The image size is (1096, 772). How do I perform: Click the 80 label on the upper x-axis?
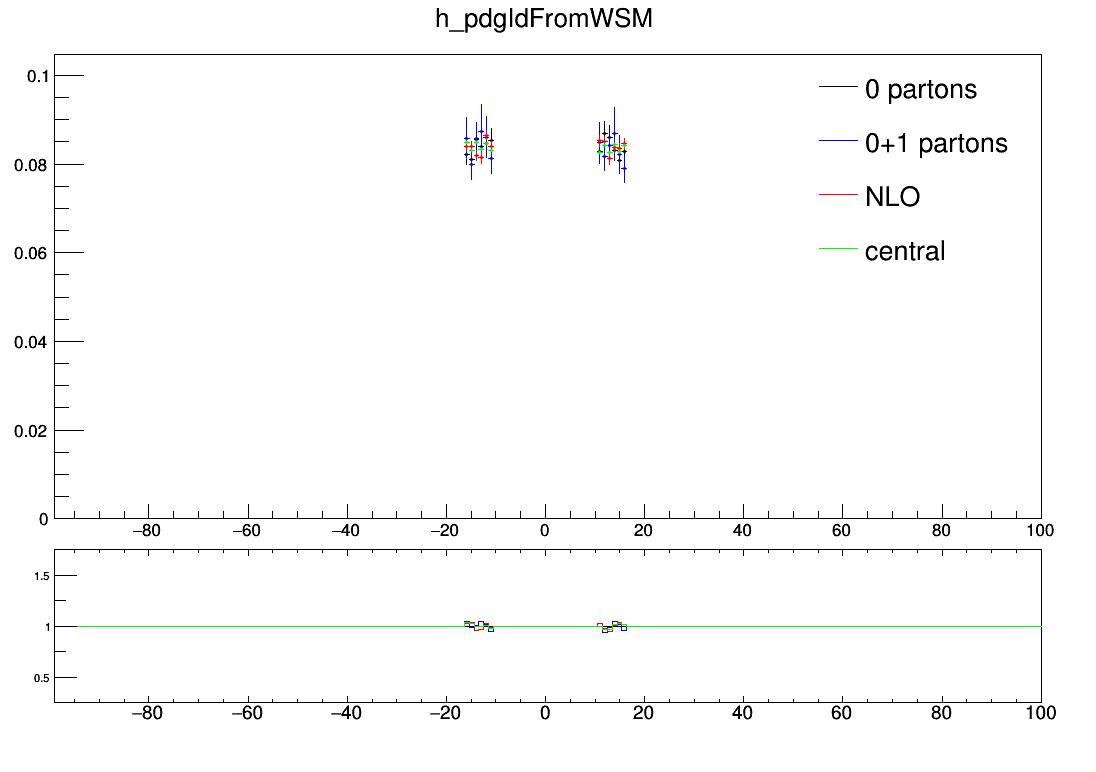[942, 531]
